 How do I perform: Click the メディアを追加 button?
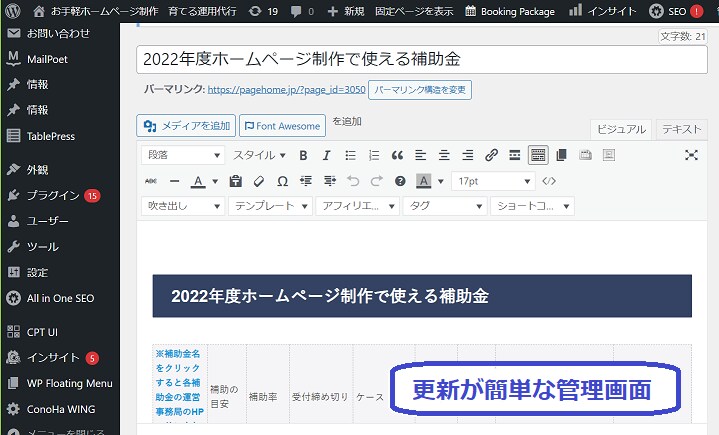(x=186, y=126)
